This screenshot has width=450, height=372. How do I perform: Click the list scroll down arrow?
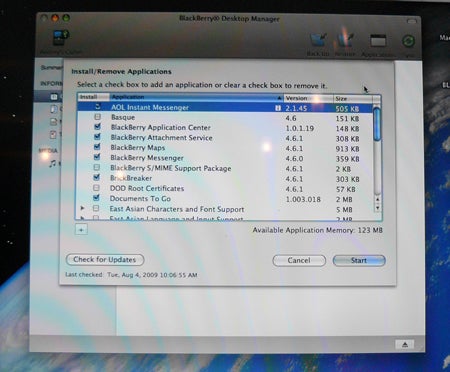point(377,208)
